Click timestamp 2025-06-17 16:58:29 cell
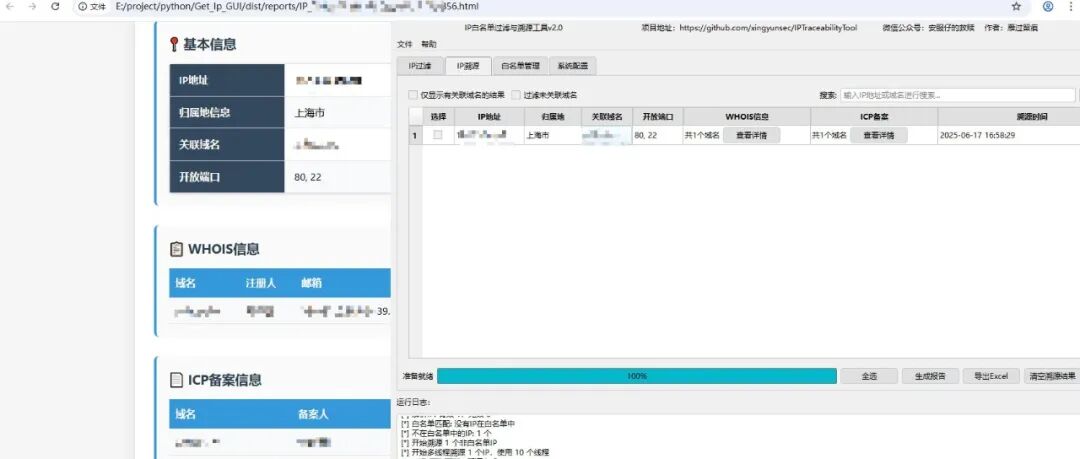Screen dimensions: 1080x459 tap(1009, 136)
